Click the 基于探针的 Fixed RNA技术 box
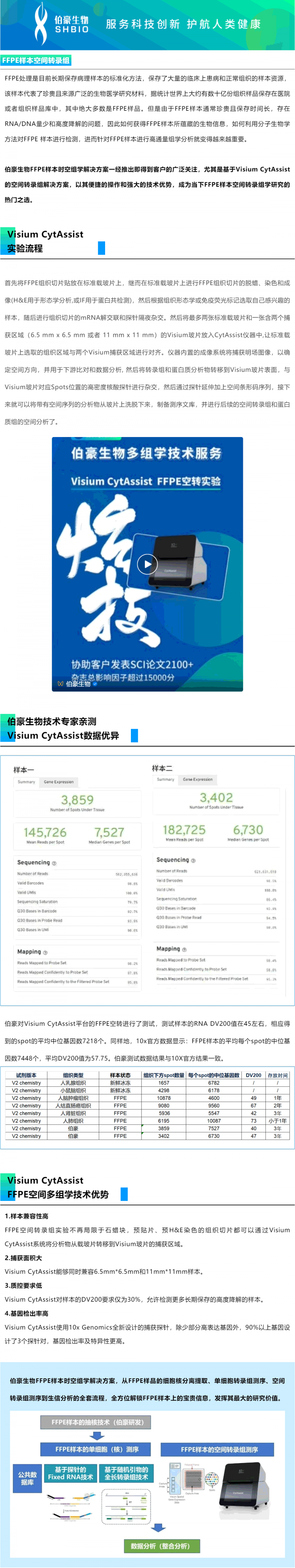The height and width of the screenshot is (1568, 295). (x=71, y=1474)
